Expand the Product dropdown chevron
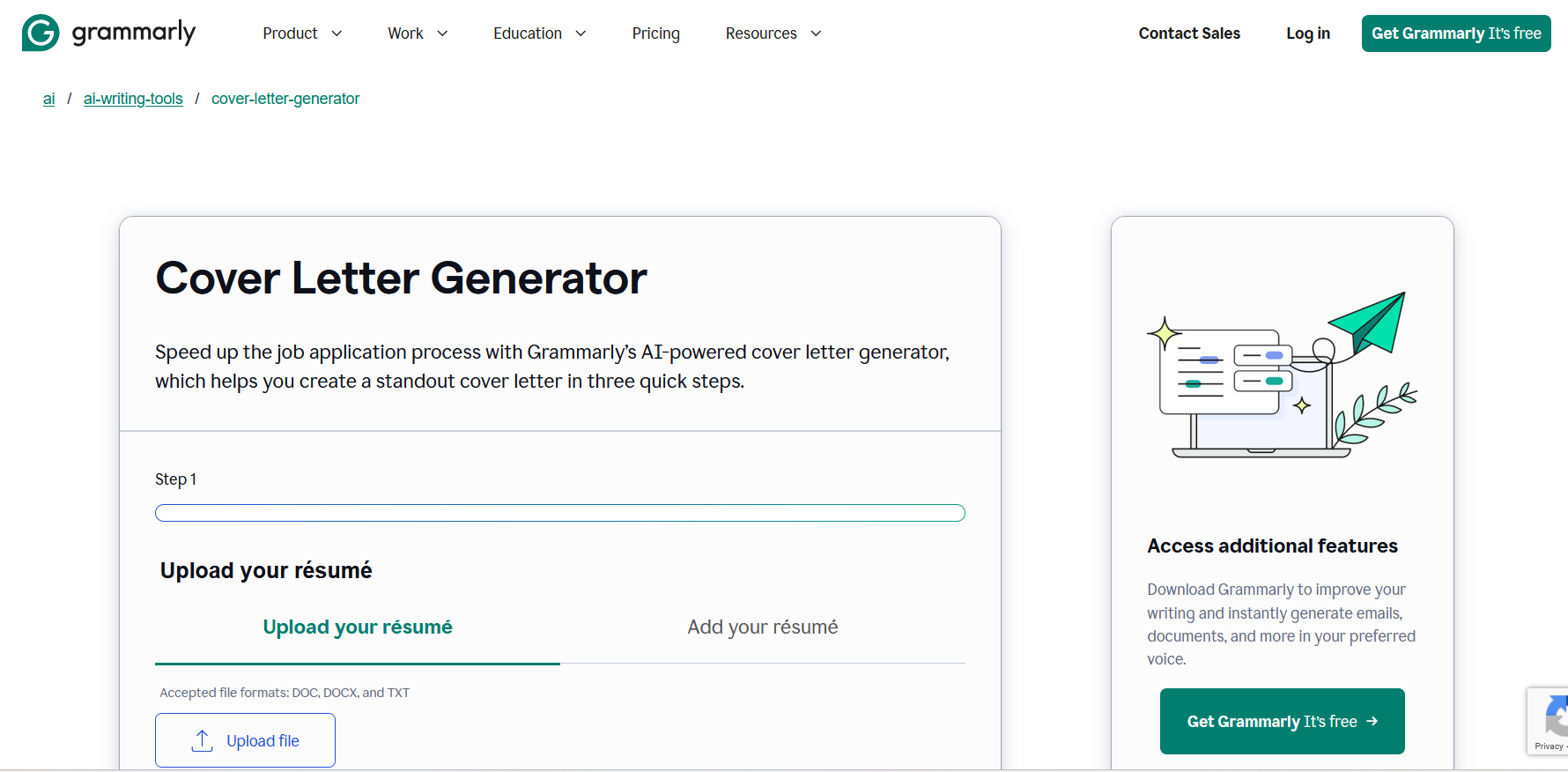Viewport: 1568px width, 772px height. tap(337, 33)
